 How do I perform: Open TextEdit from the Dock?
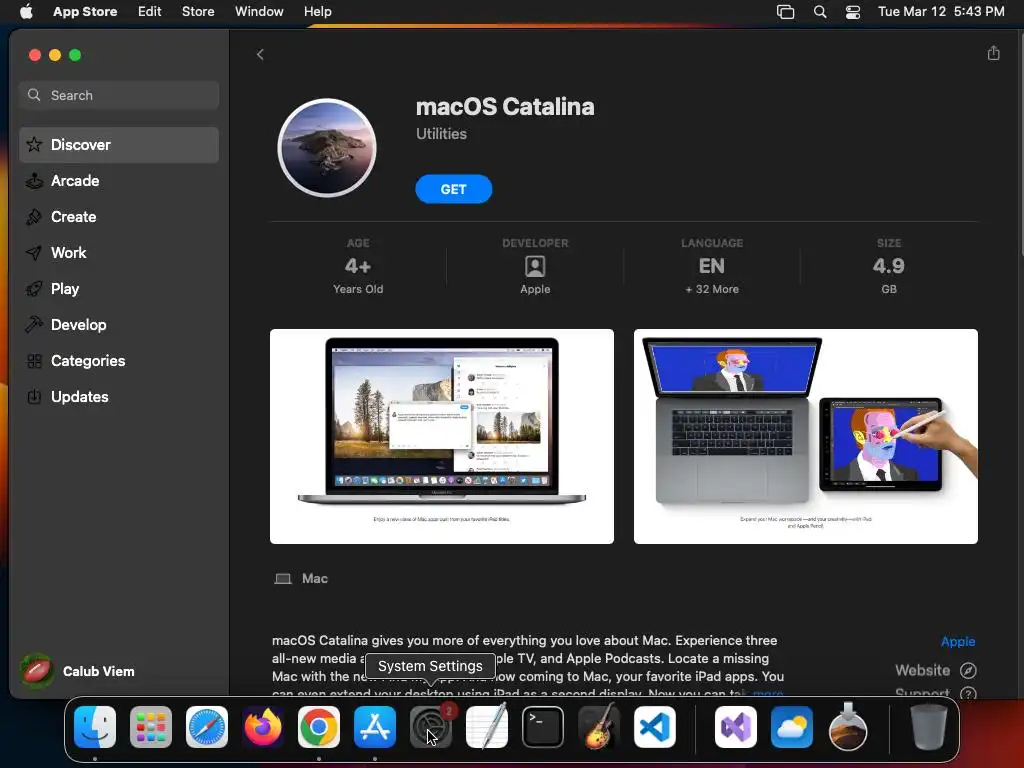coord(487,727)
